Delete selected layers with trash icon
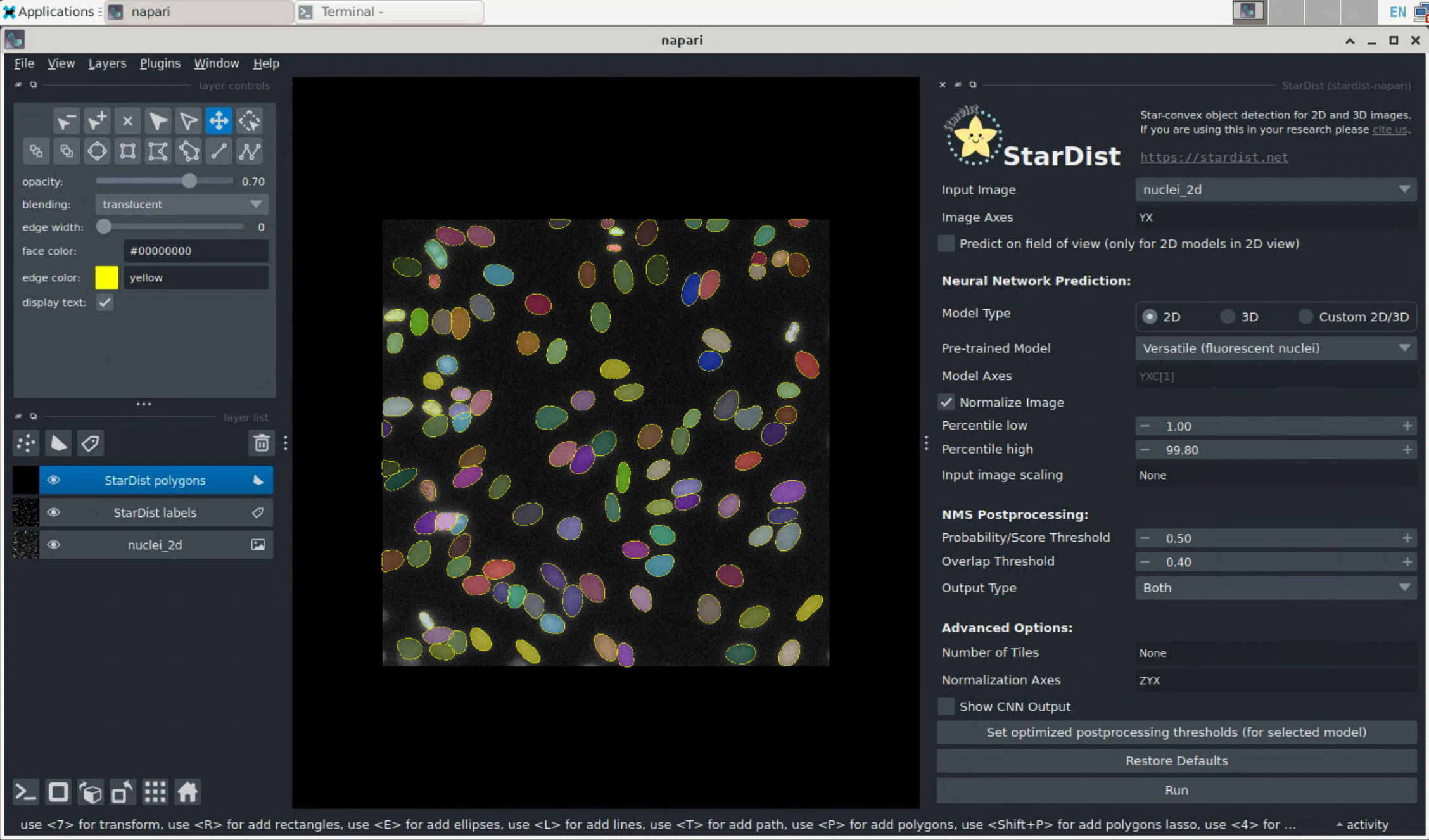1429x840 pixels. 262,443
